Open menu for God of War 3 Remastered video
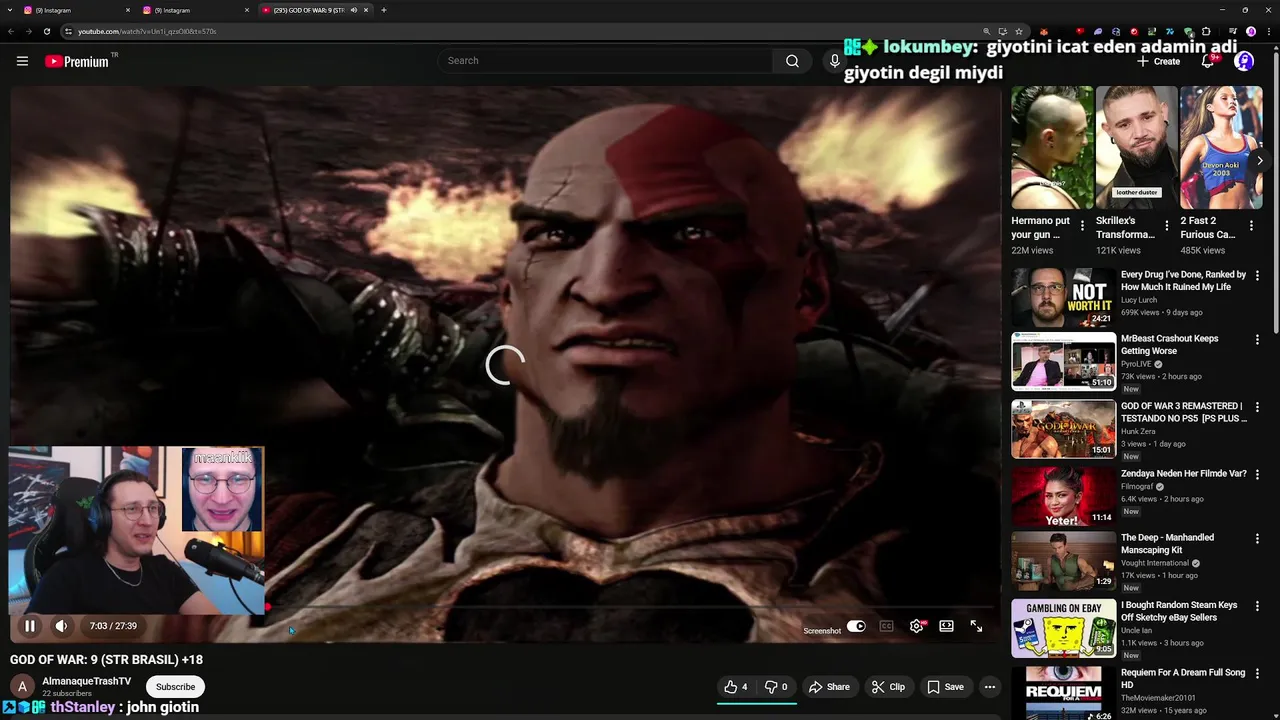The height and width of the screenshot is (720, 1280). coord(1257,407)
